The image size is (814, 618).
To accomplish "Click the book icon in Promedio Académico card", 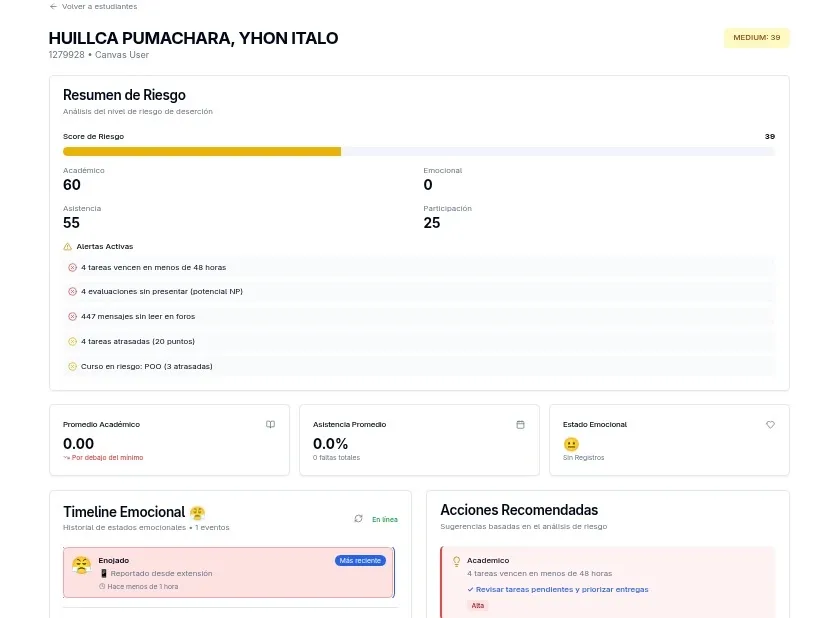I will [270, 424].
